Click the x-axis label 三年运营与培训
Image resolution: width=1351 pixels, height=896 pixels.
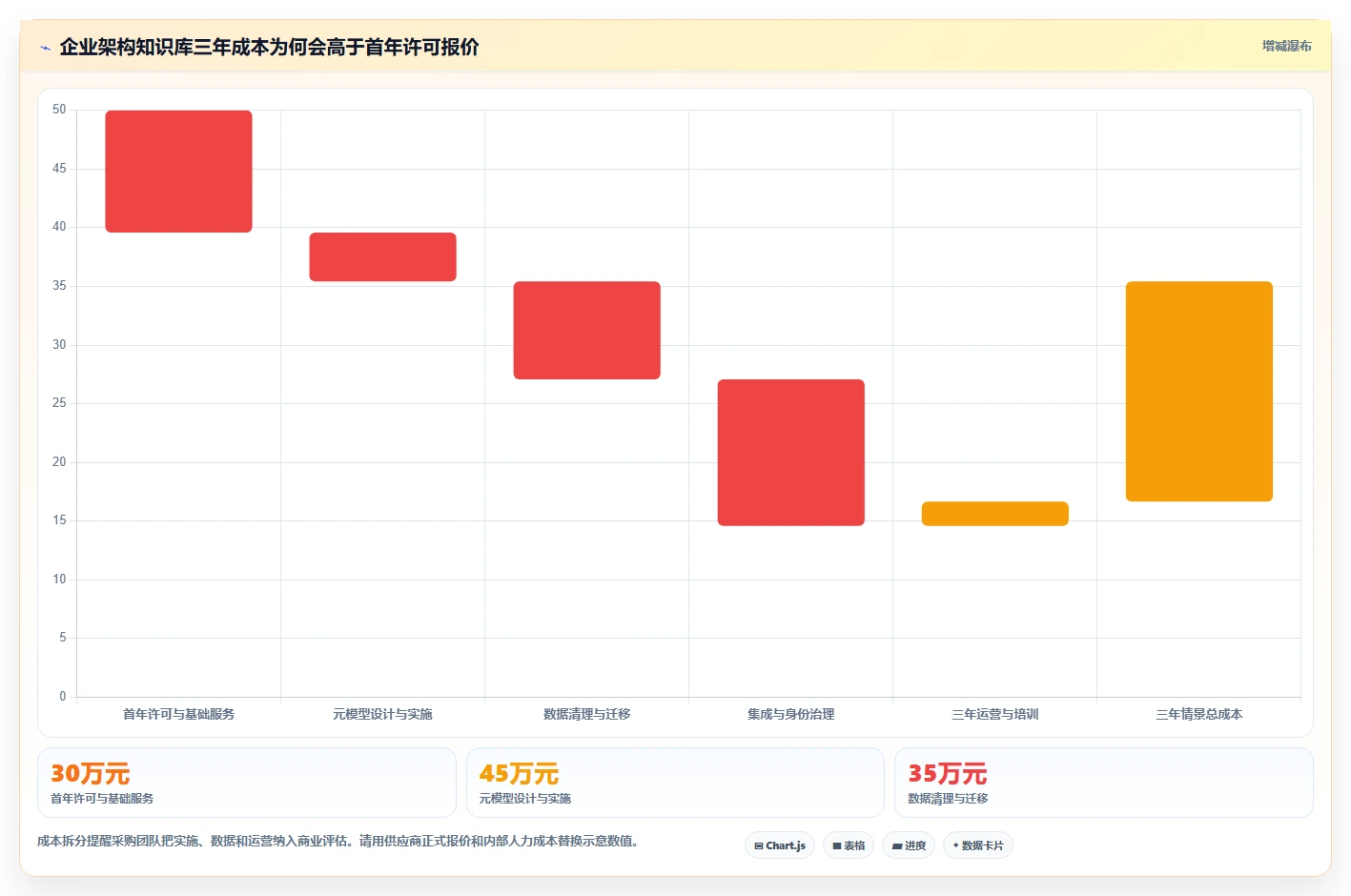[994, 714]
